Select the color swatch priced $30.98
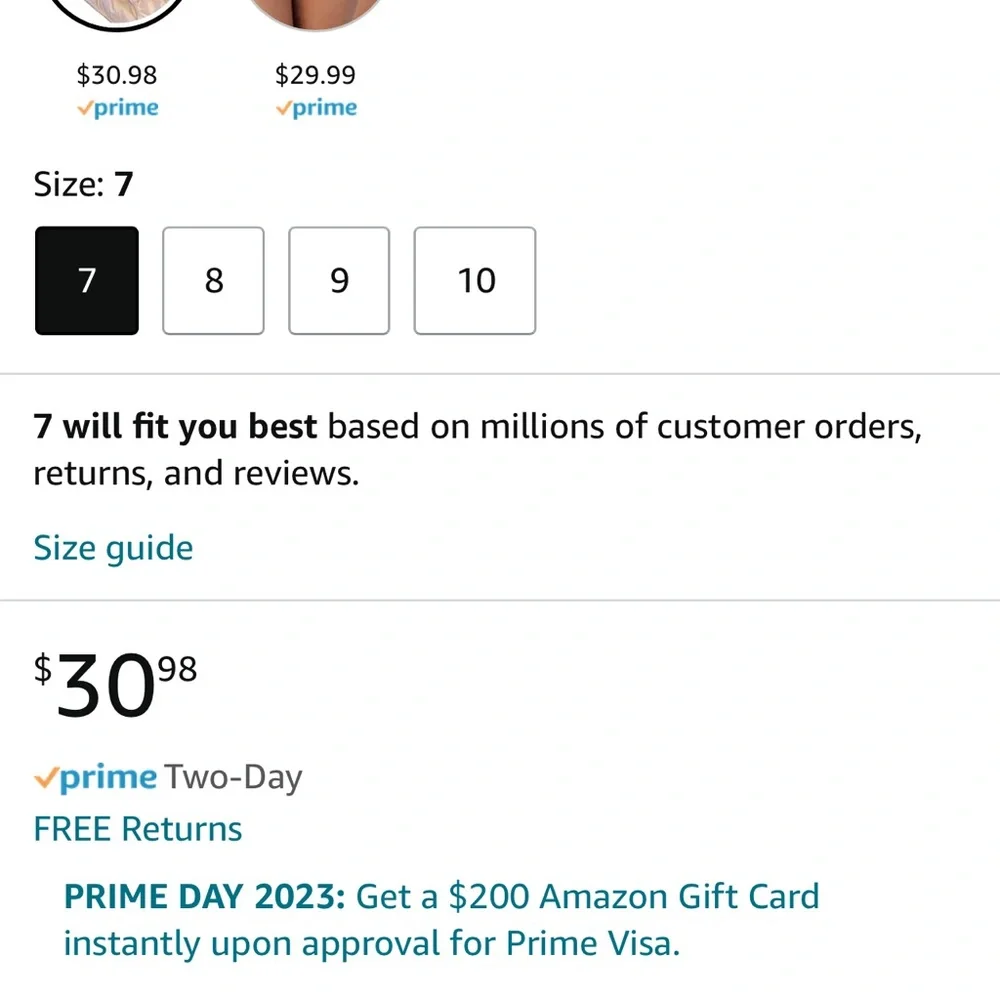 click(x=117, y=13)
